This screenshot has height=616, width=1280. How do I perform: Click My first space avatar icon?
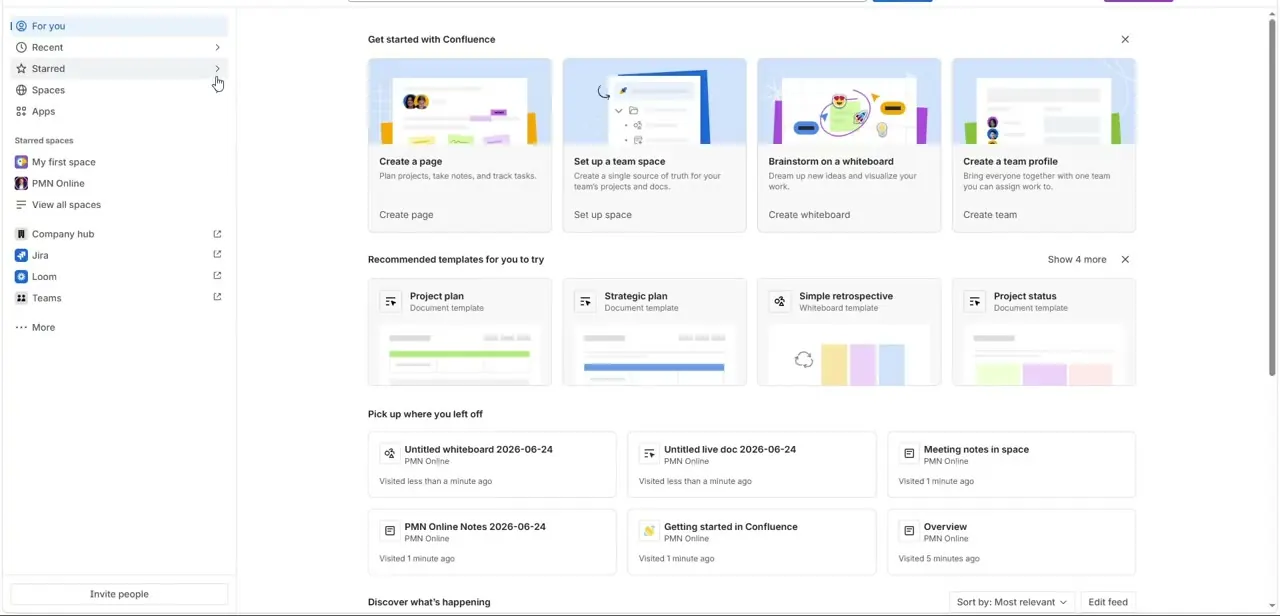pos(21,162)
